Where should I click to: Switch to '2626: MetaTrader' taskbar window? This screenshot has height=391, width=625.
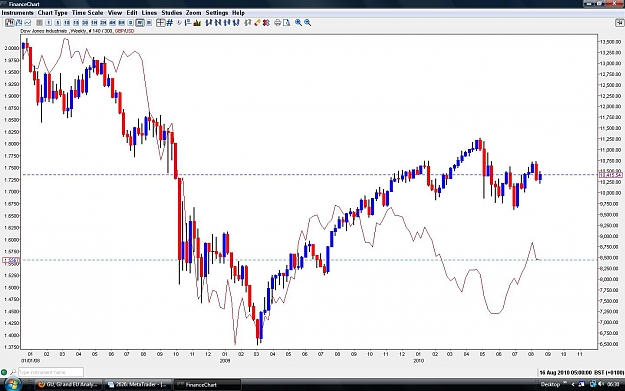click(x=138, y=385)
